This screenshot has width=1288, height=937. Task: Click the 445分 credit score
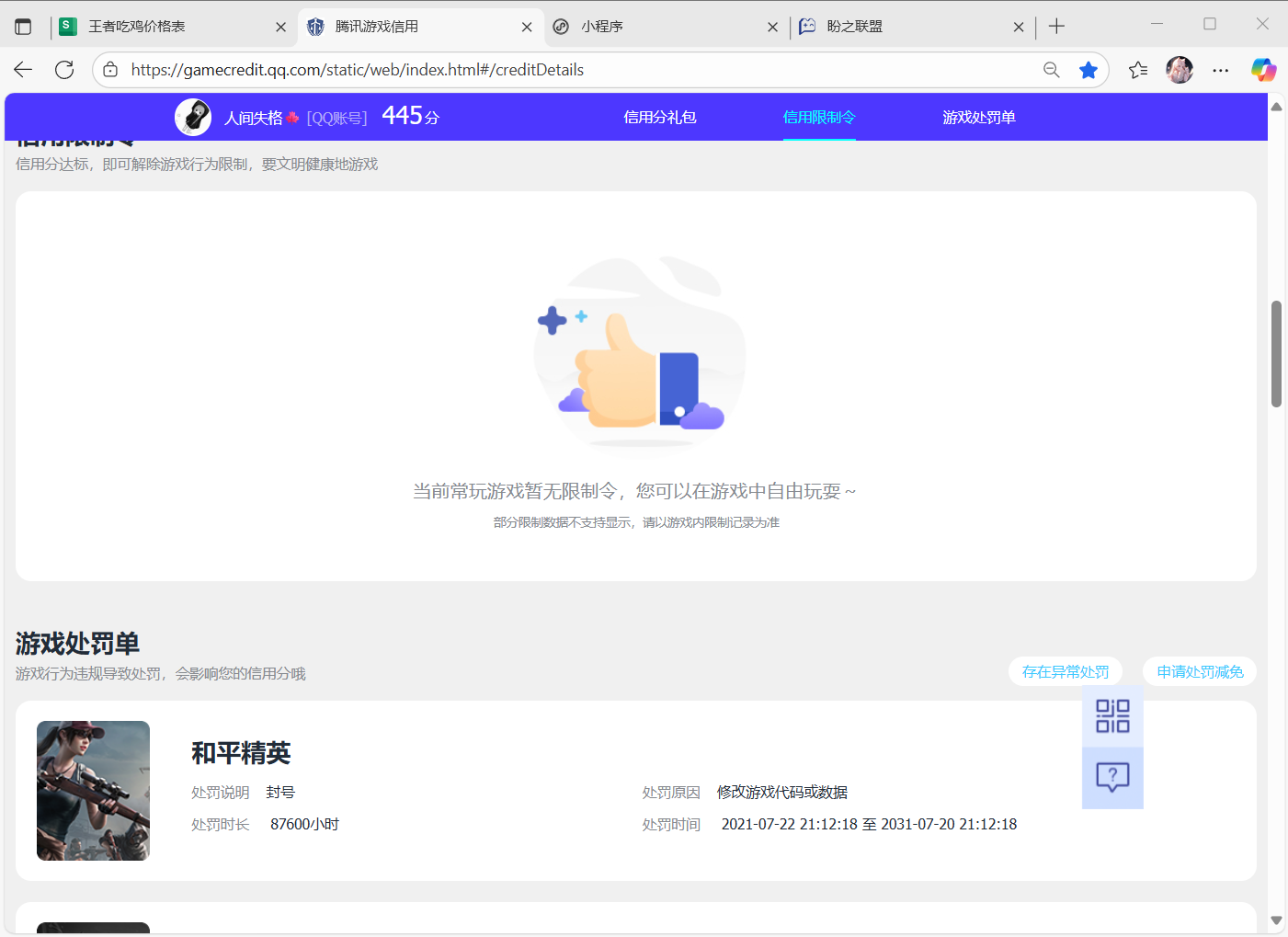coord(411,116)
